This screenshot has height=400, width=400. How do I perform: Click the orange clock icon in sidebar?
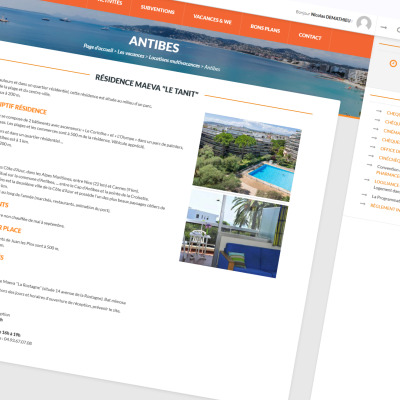pyautogui.click(x=393, y=63)
